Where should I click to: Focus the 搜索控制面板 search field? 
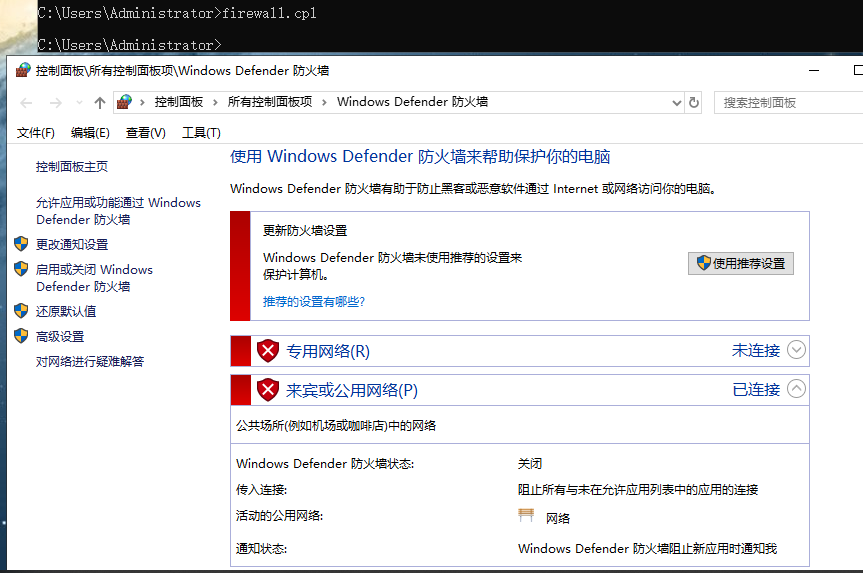(x=788, y=103)
